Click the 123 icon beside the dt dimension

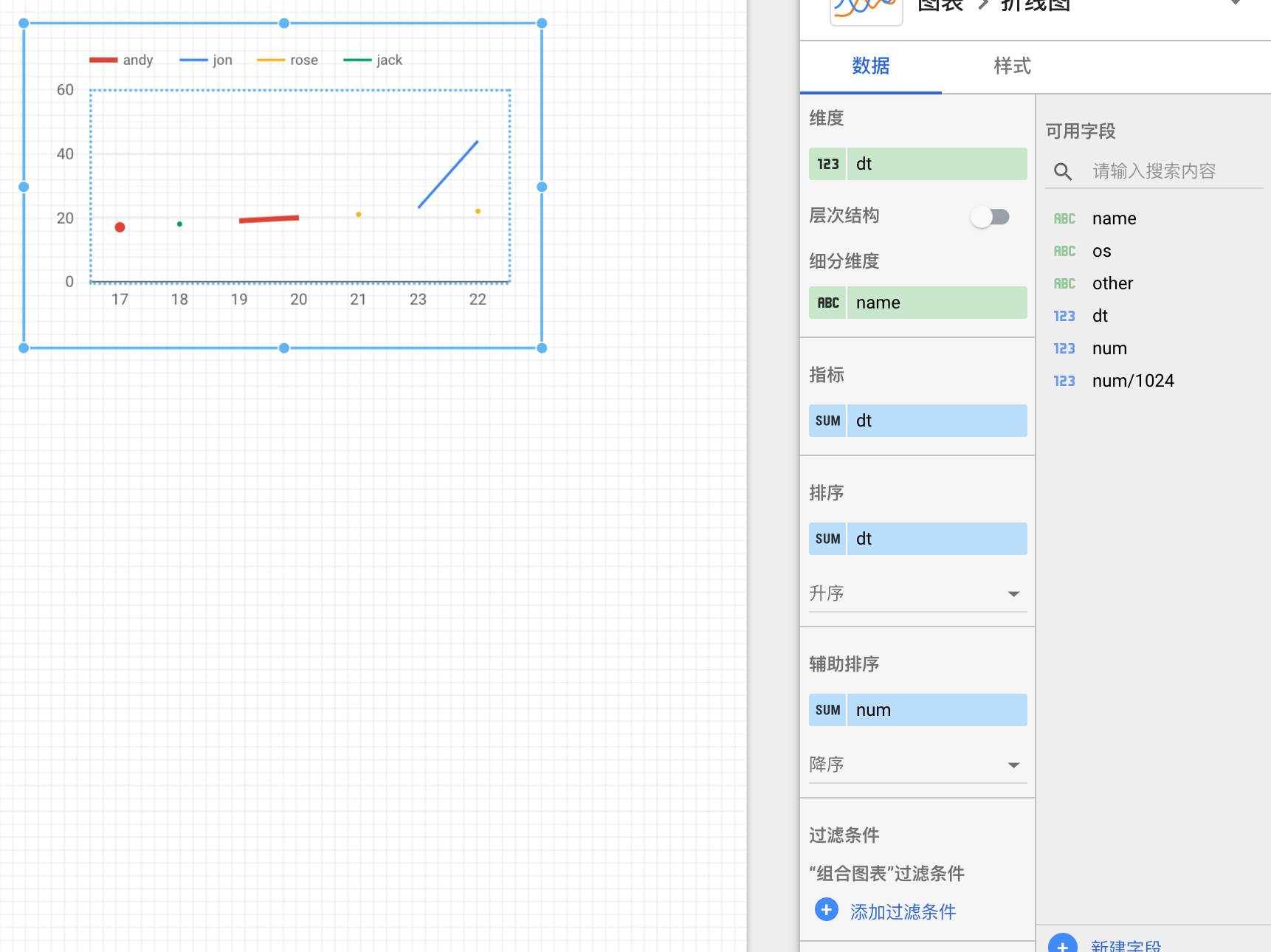coord(827,164)
